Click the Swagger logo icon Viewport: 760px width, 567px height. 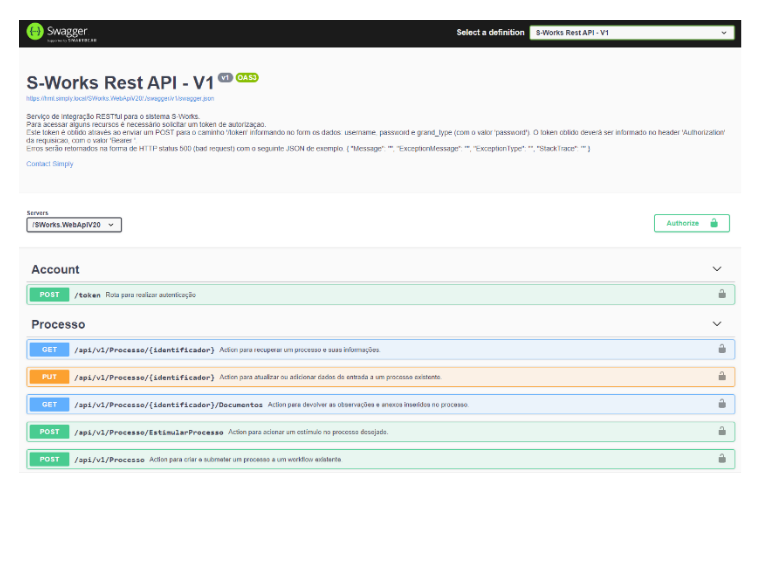coord(35,32)
